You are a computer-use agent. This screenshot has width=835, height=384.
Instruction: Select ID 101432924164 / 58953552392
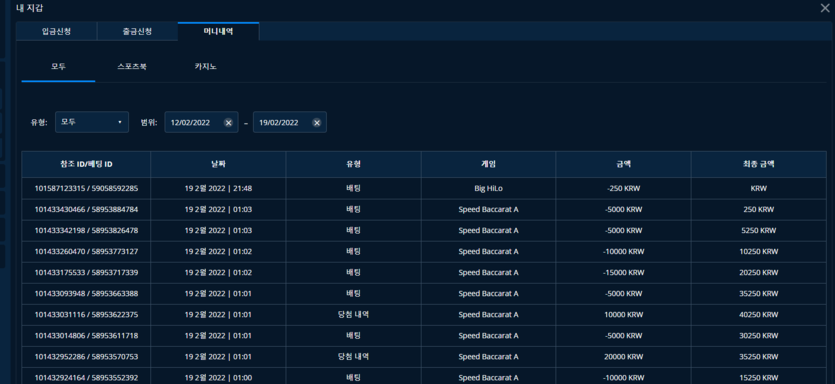click(86, 378)
